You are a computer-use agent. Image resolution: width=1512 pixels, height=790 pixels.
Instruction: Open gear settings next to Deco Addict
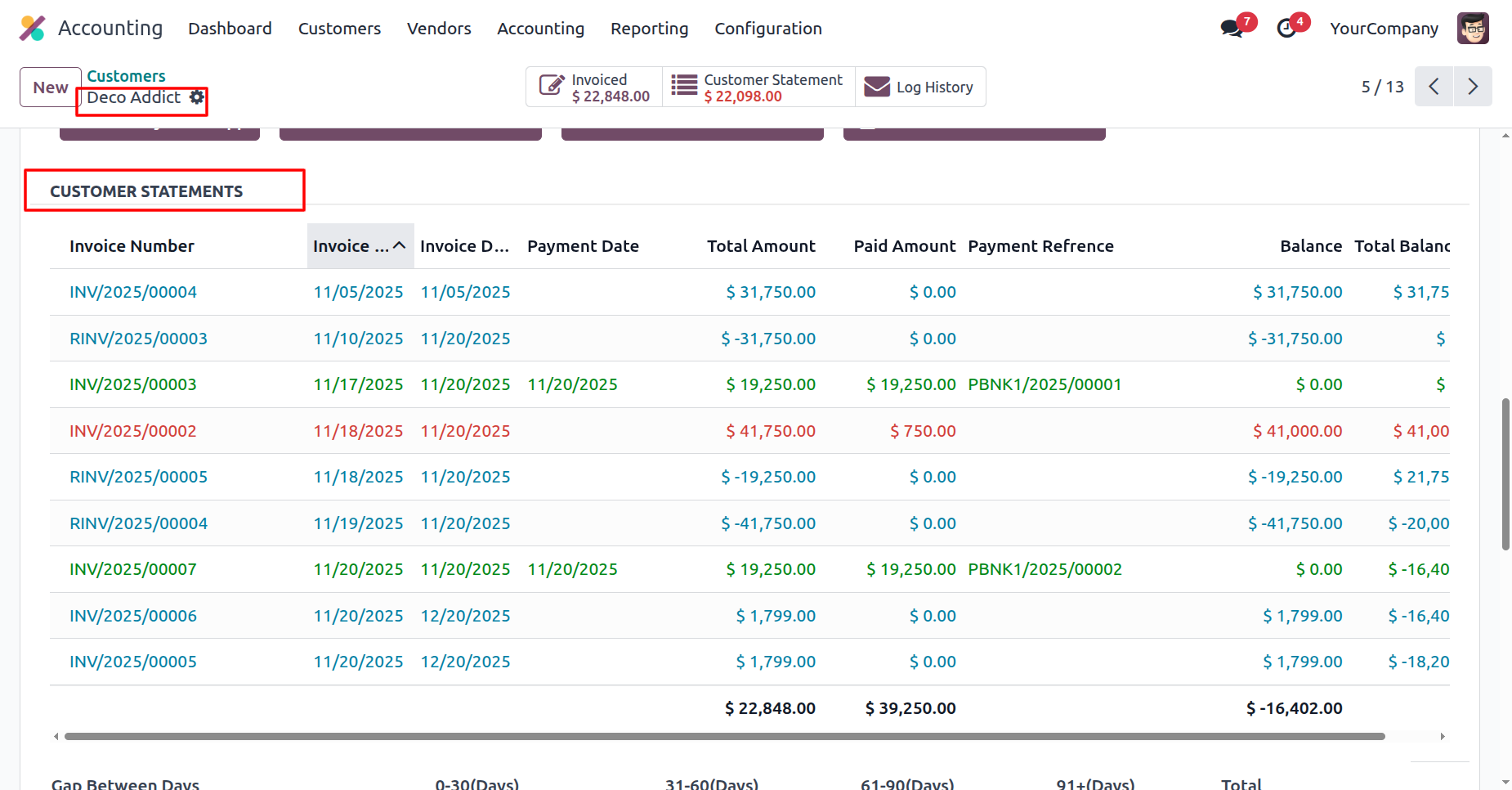click(197, 97)
